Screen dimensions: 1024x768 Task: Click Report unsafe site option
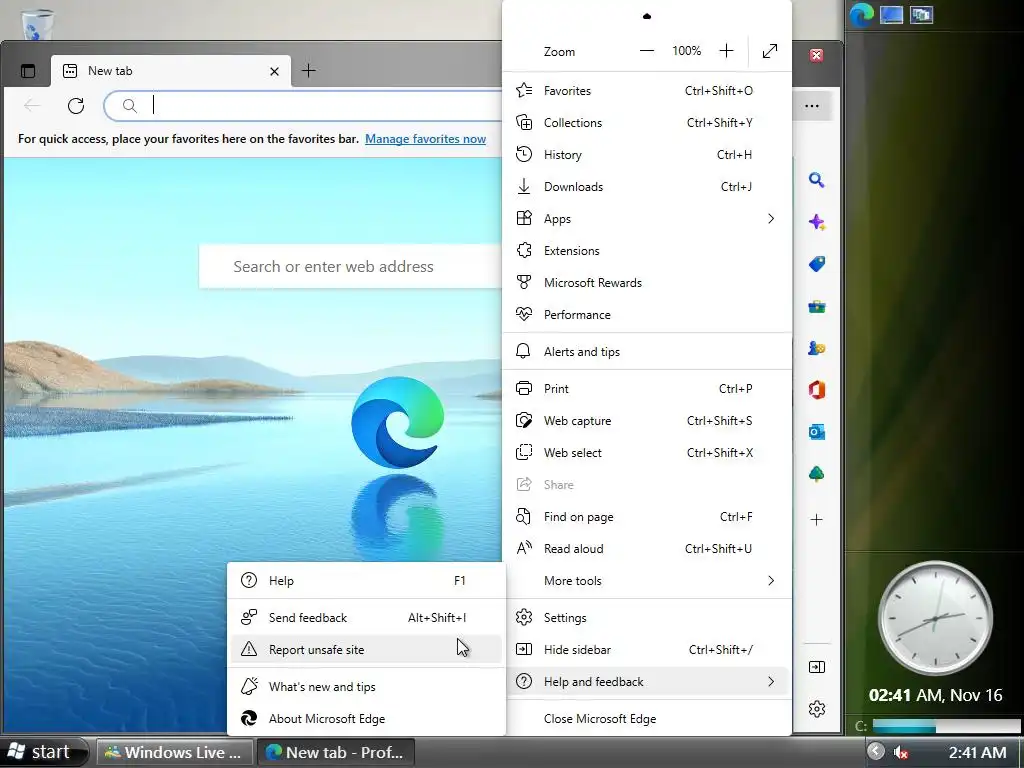[366, 649]
